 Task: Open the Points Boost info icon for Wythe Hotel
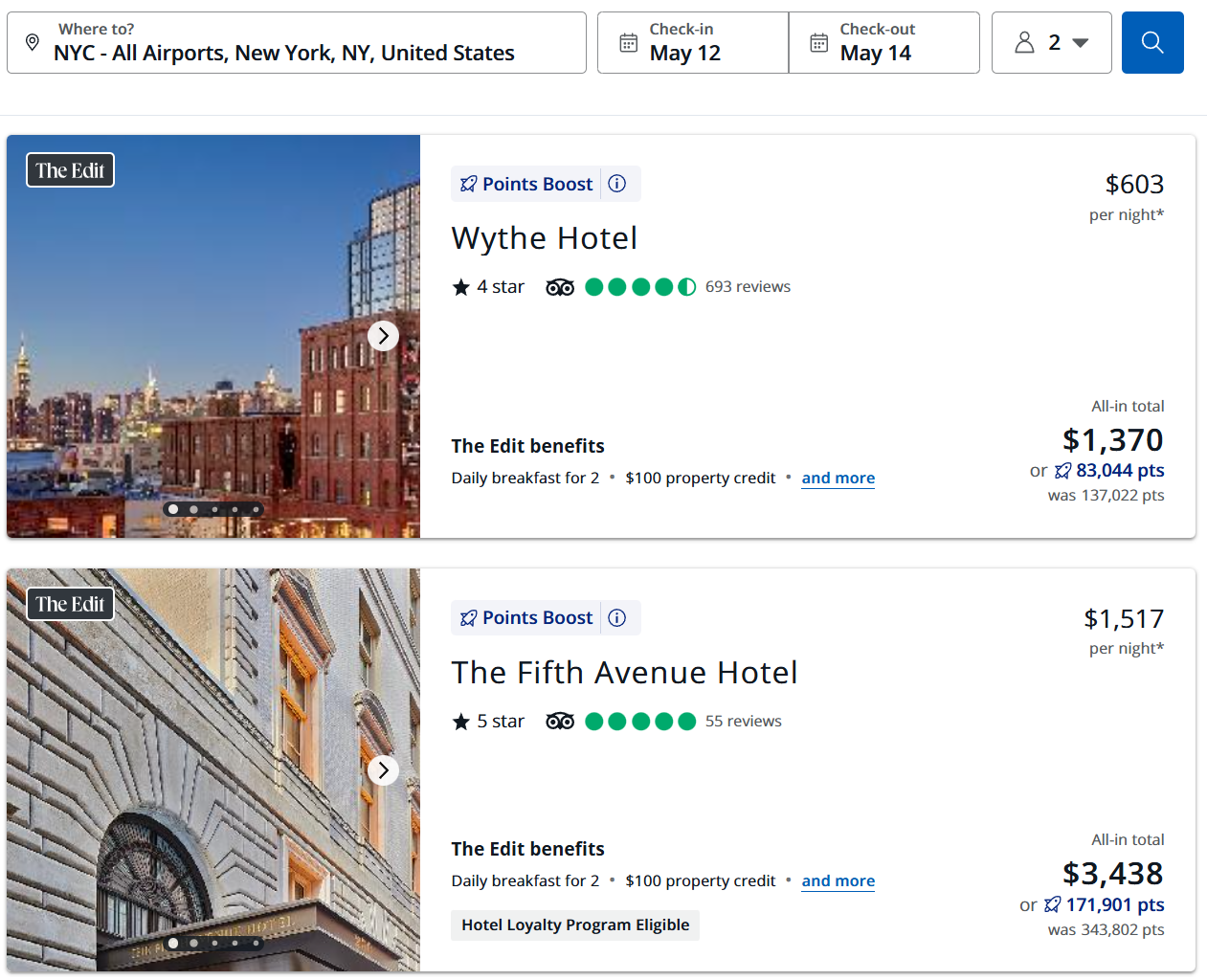point(617,184)
